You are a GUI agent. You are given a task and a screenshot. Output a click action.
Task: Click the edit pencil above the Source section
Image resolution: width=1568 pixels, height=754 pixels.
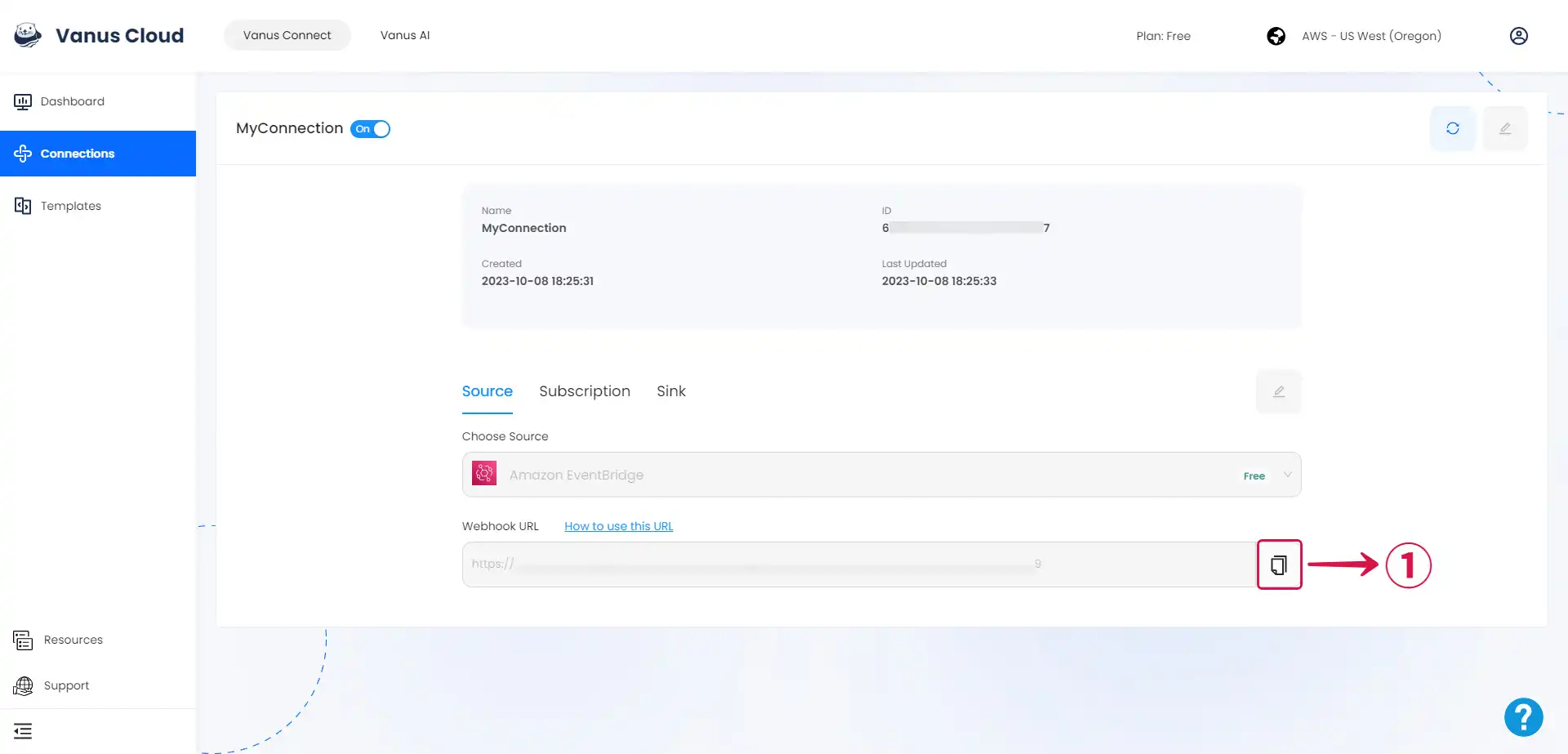pyautogui.click(x=1278, y=391)
